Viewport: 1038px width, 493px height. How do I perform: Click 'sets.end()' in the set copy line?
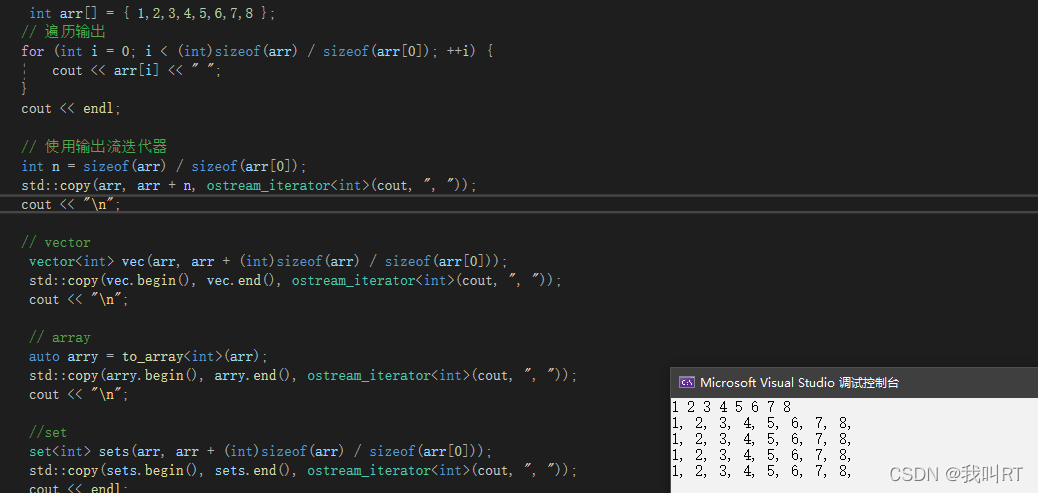[x=254, y=471]
